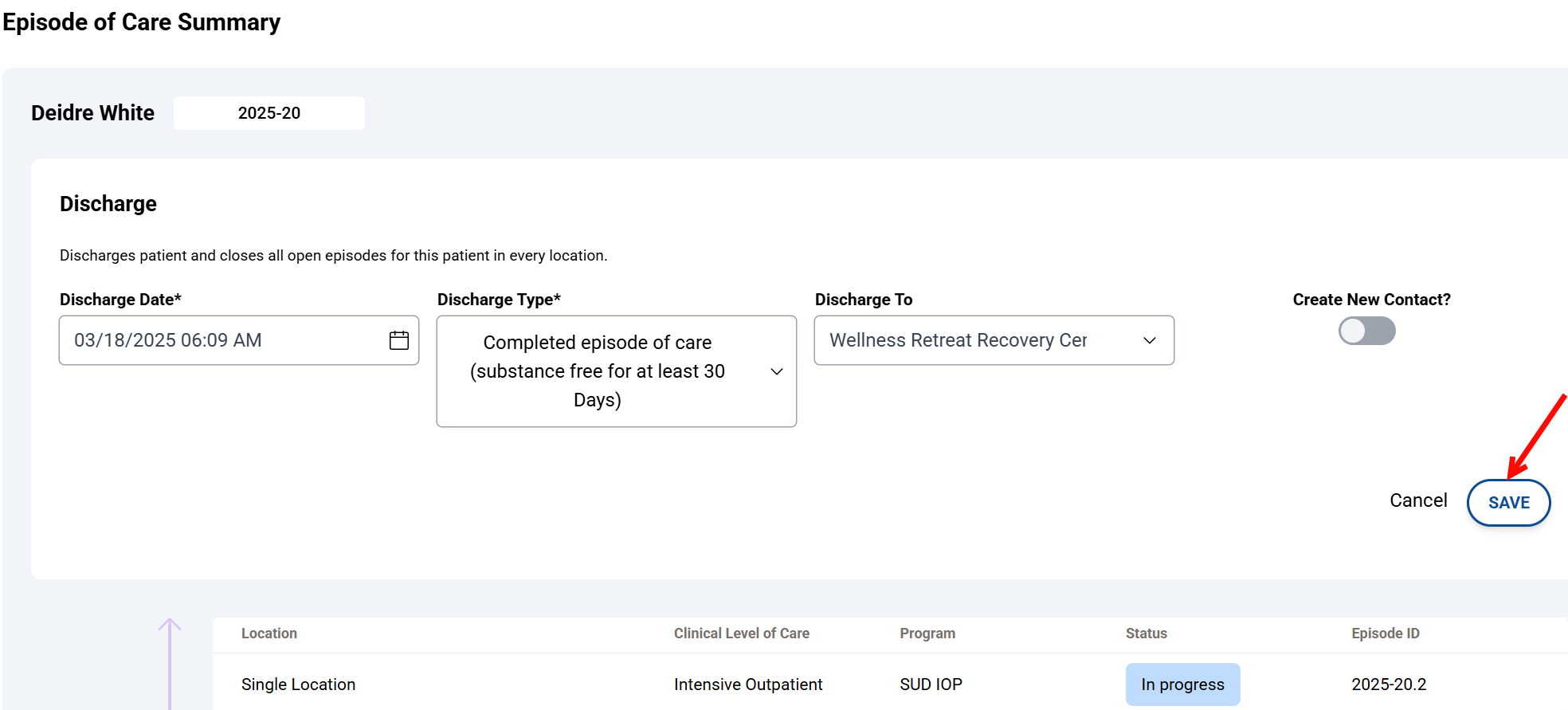Toggle the Create New Contact switch
This screenshot has height=710, width=1568.
(x=1366, y=331)
